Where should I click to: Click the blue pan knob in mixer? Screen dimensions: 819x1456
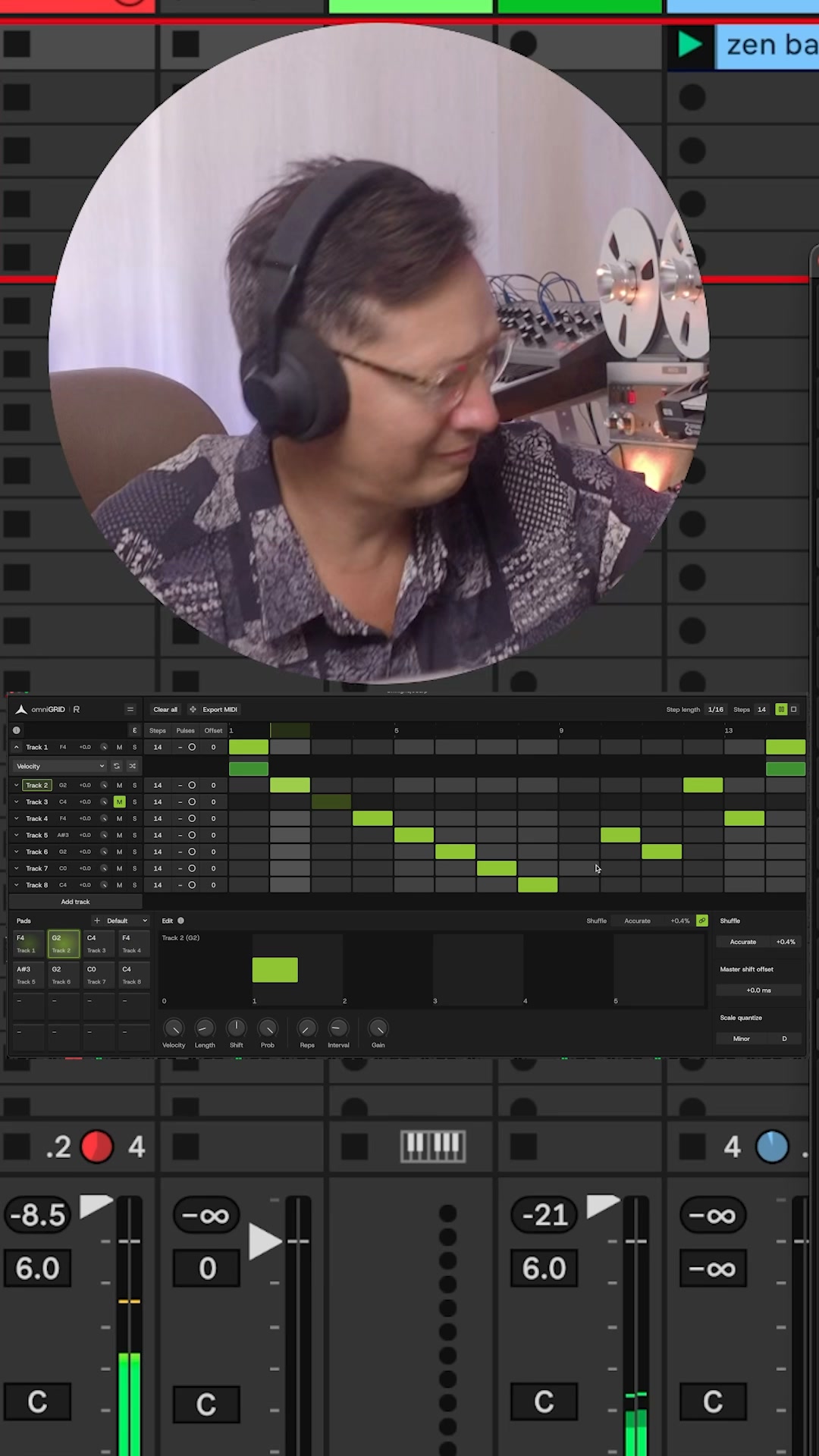coord(772,1147)
